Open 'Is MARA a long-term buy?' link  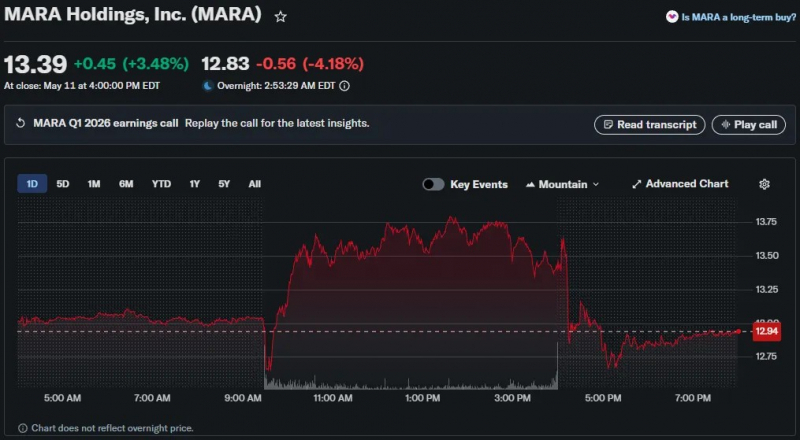click(x=738, y=17)
